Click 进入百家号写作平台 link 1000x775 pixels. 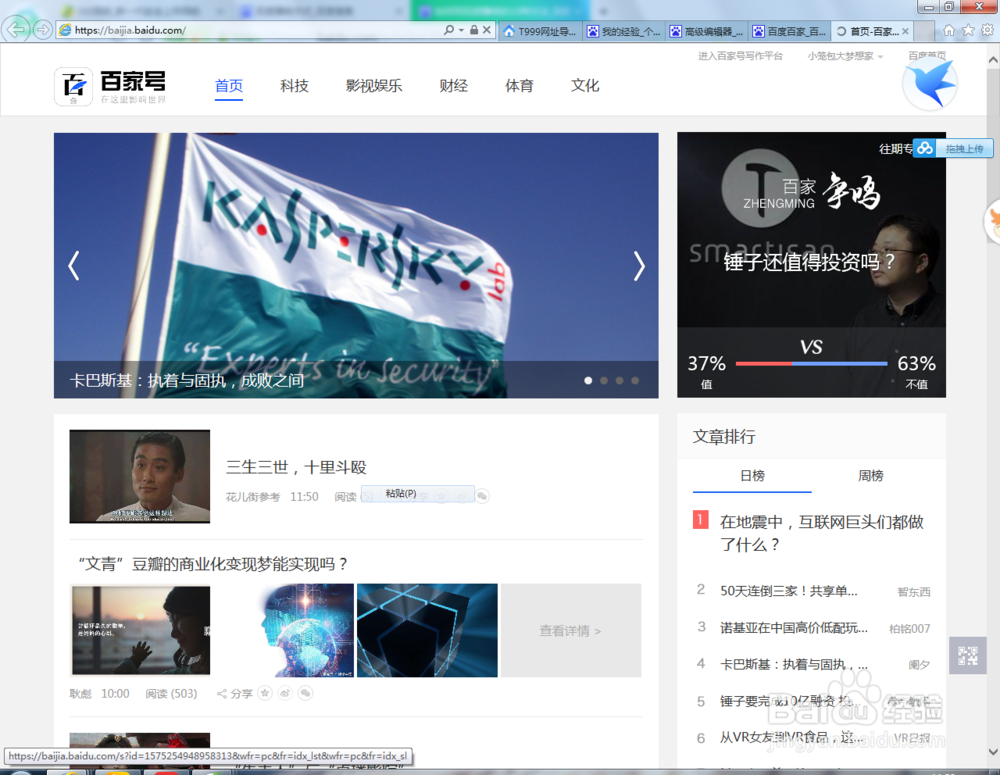(x=740, y=56)
